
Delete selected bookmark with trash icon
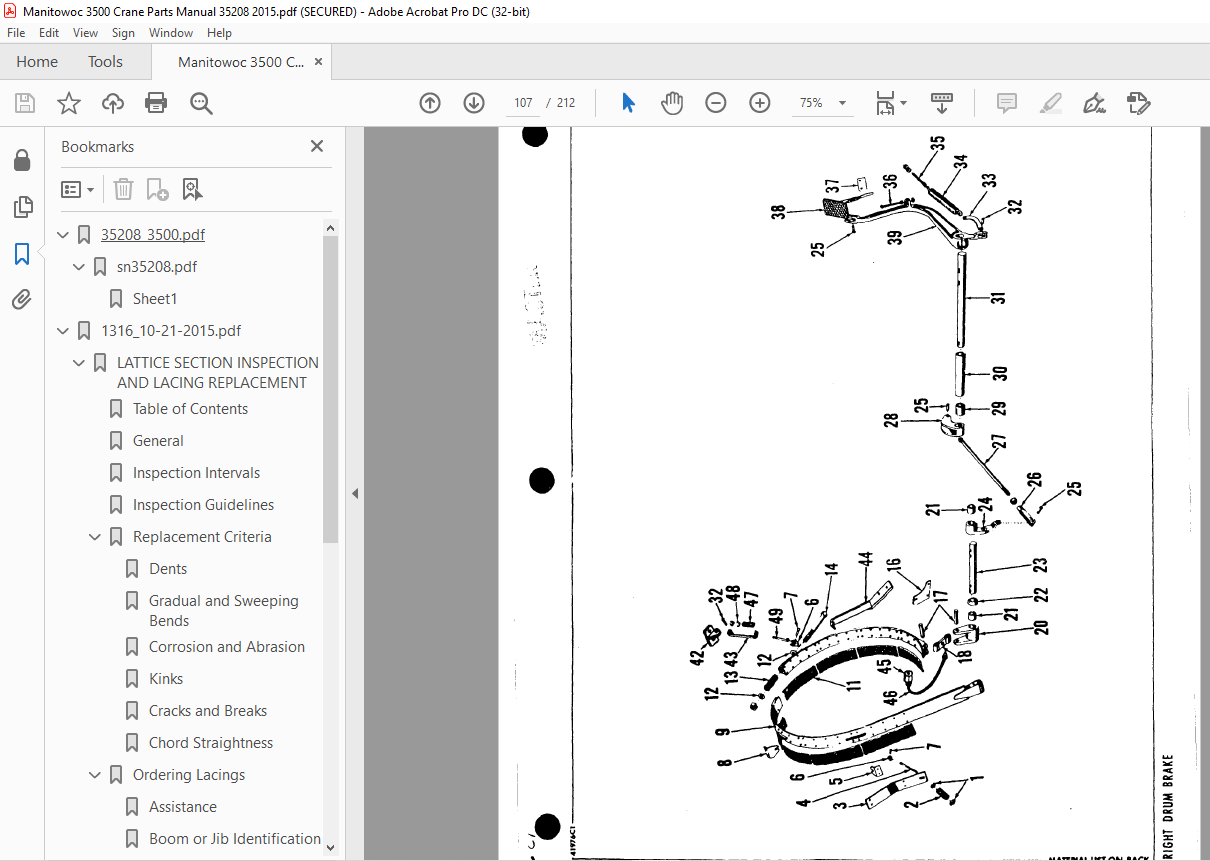click(123, 189)
